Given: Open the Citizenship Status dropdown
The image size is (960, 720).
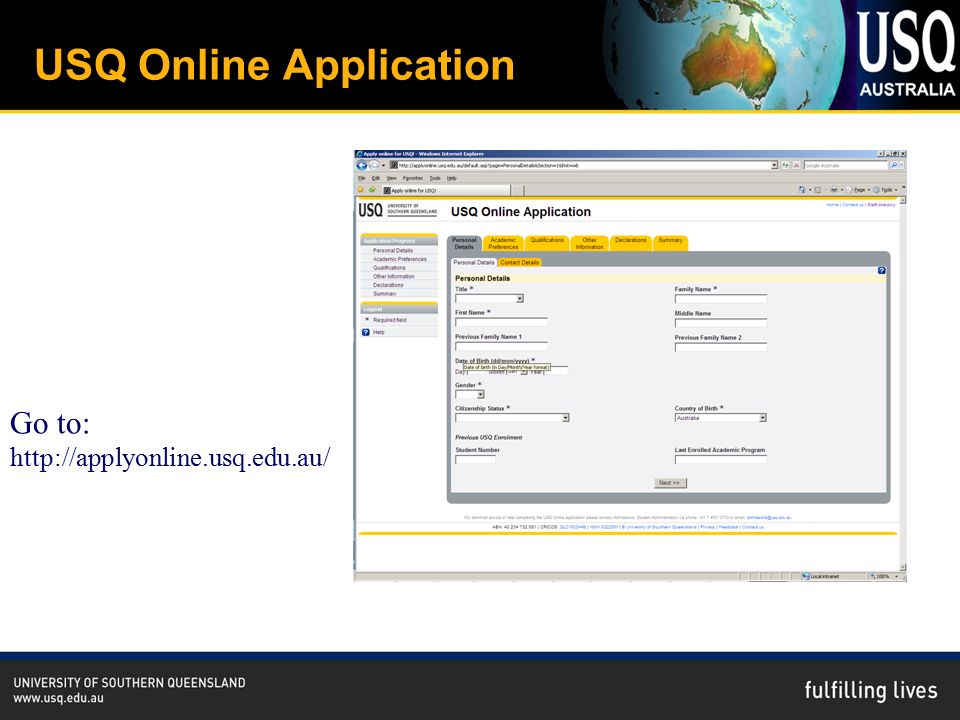Looking at the screenshot, I should 512,418.
